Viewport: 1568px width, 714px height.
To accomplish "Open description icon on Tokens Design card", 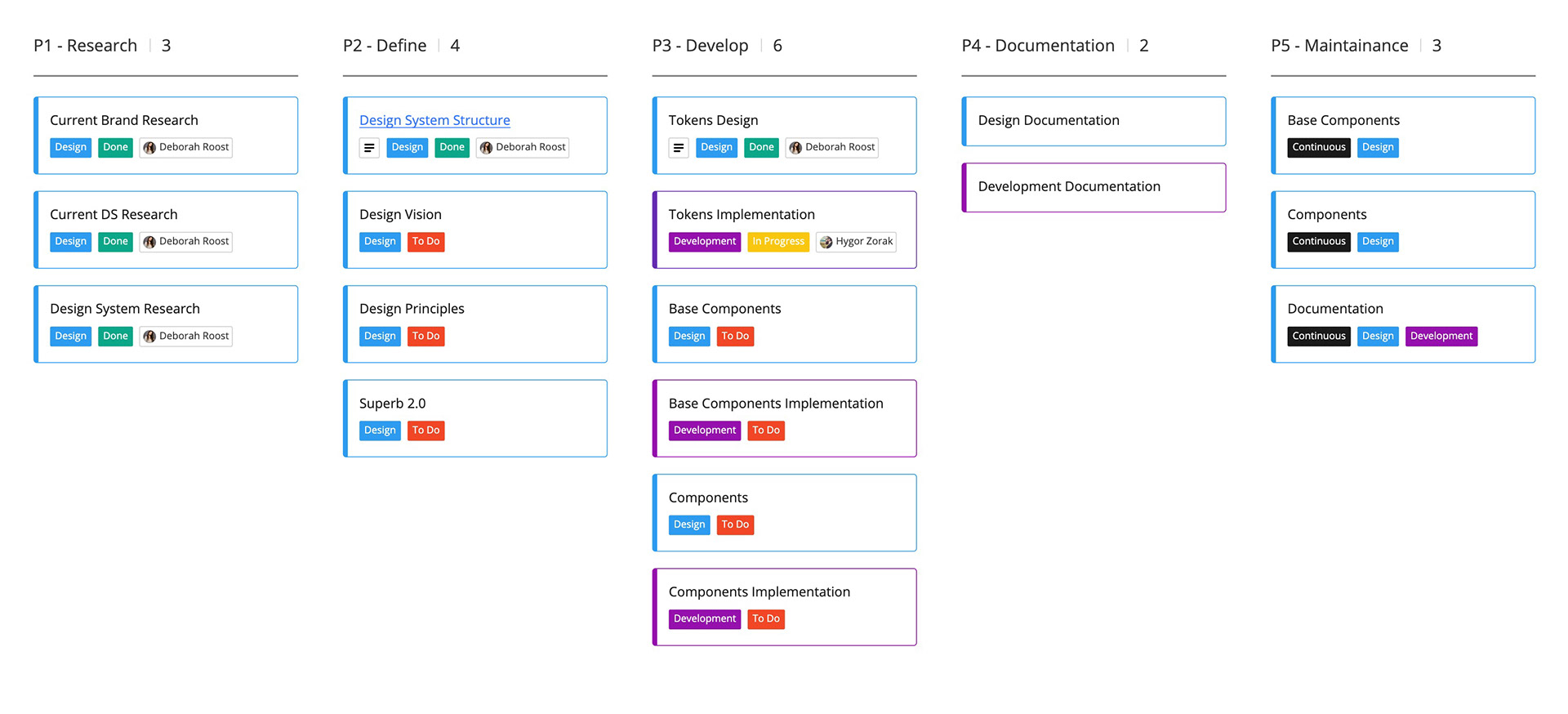I will tap(679, 148).
